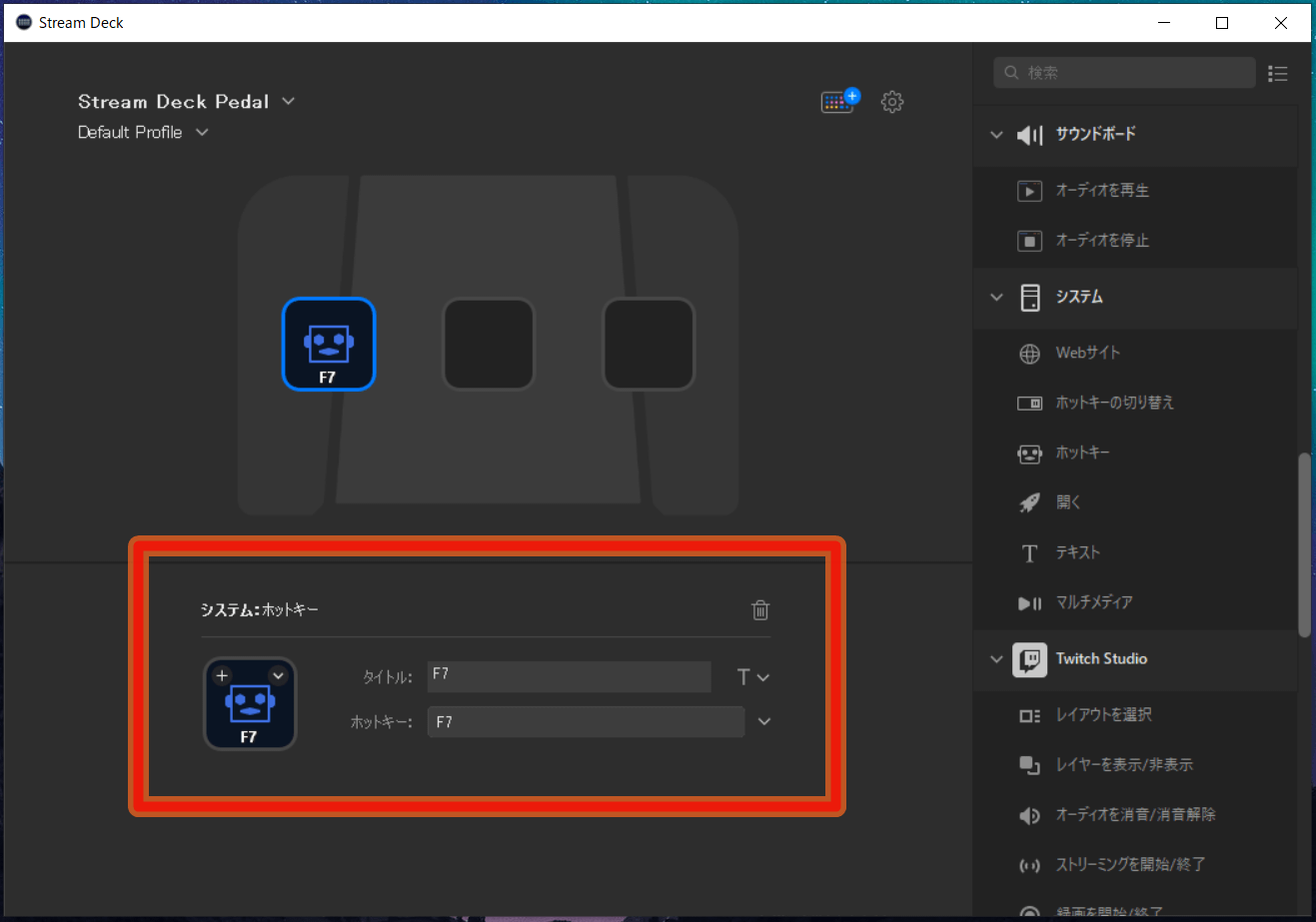Collapse the サウンドボード category
Viewport: 1316px width, 922px height.
tap(996, 134)
